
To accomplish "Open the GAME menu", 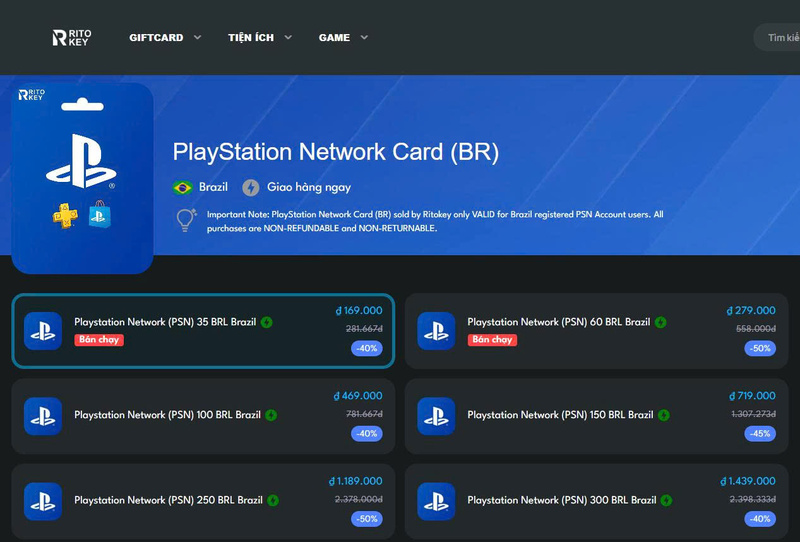I will point(334,38).
